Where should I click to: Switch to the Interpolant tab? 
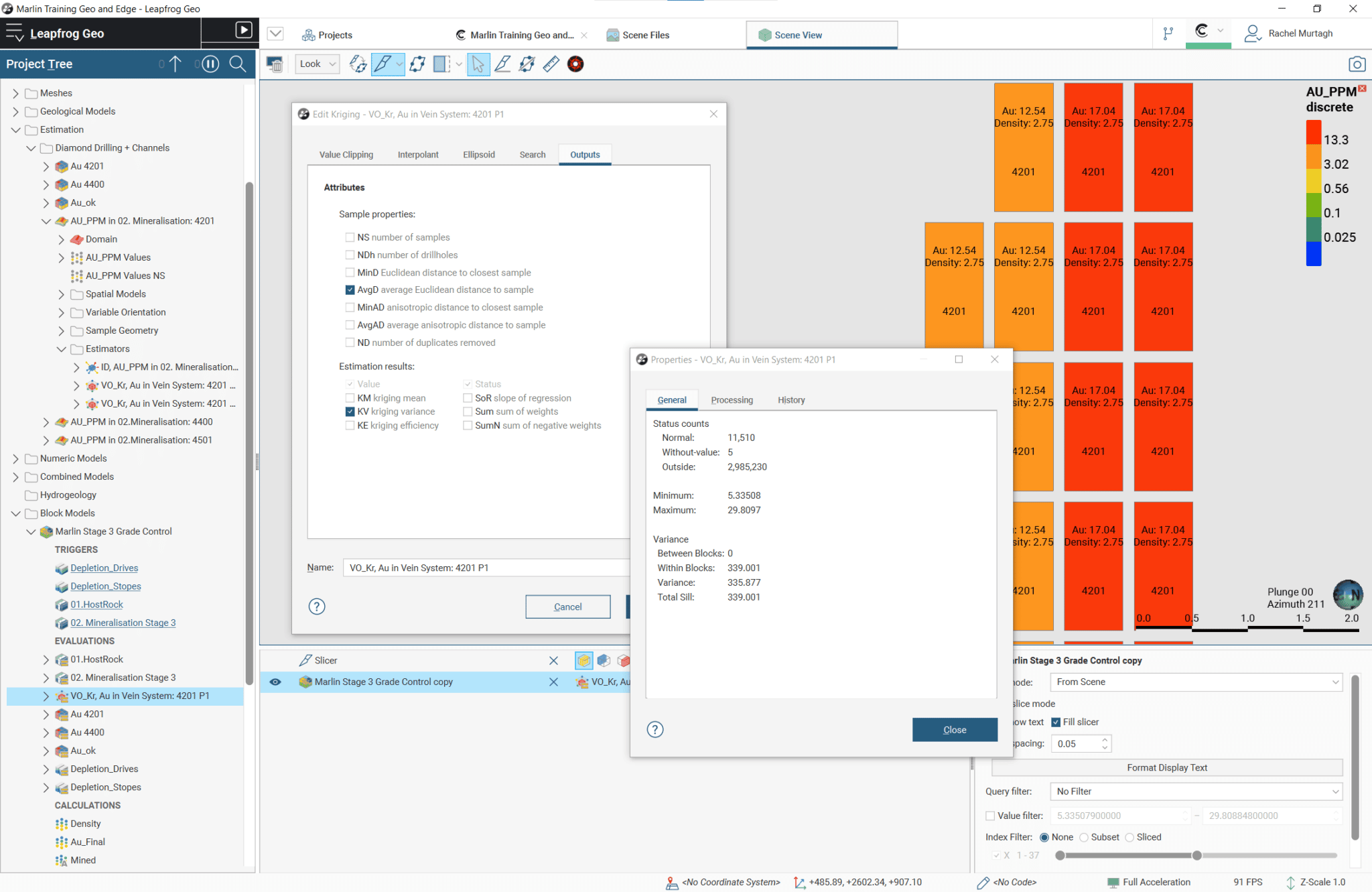pos(418,155)
